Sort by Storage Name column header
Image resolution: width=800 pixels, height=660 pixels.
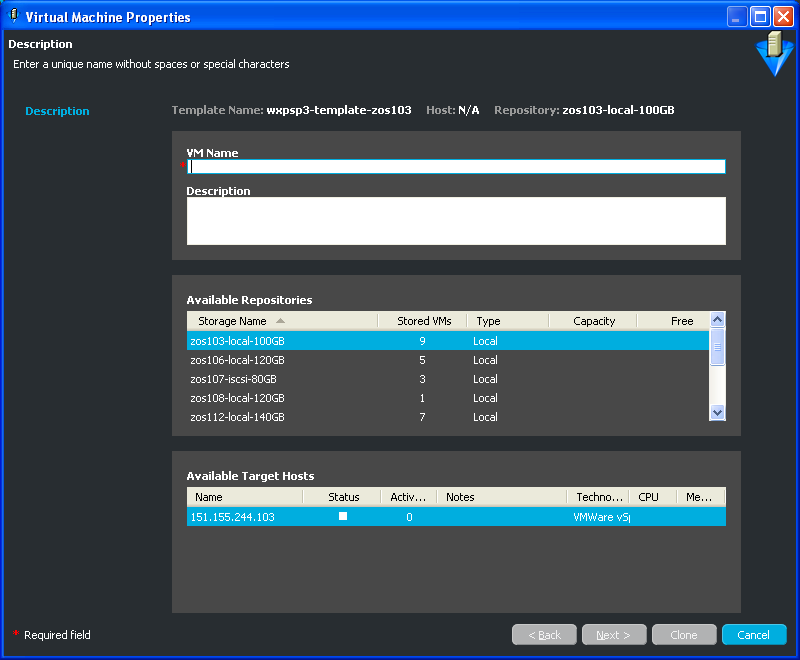[283, 321]
